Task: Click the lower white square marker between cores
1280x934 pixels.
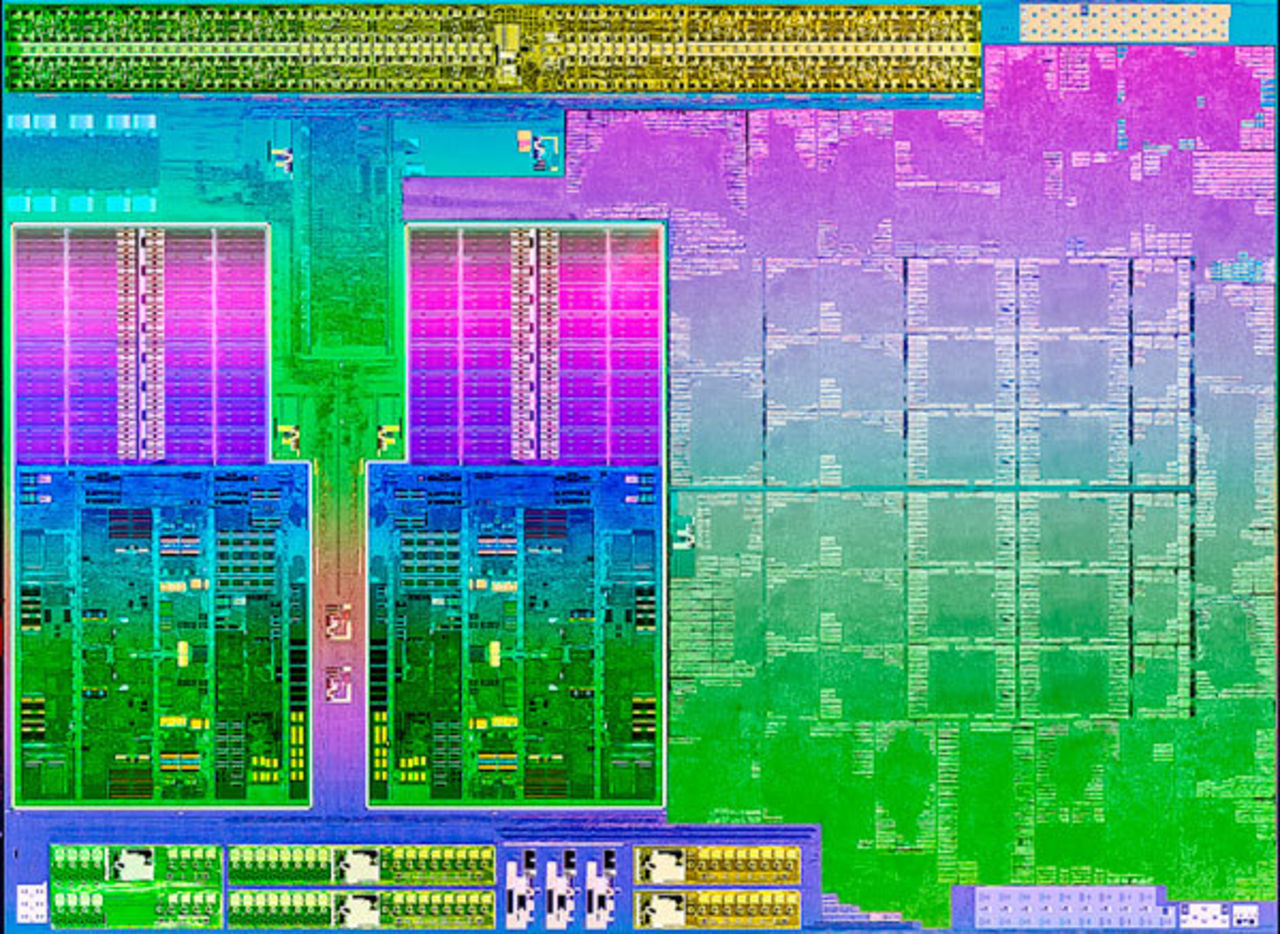Action: pyautogui.click(x=337, y=684)
